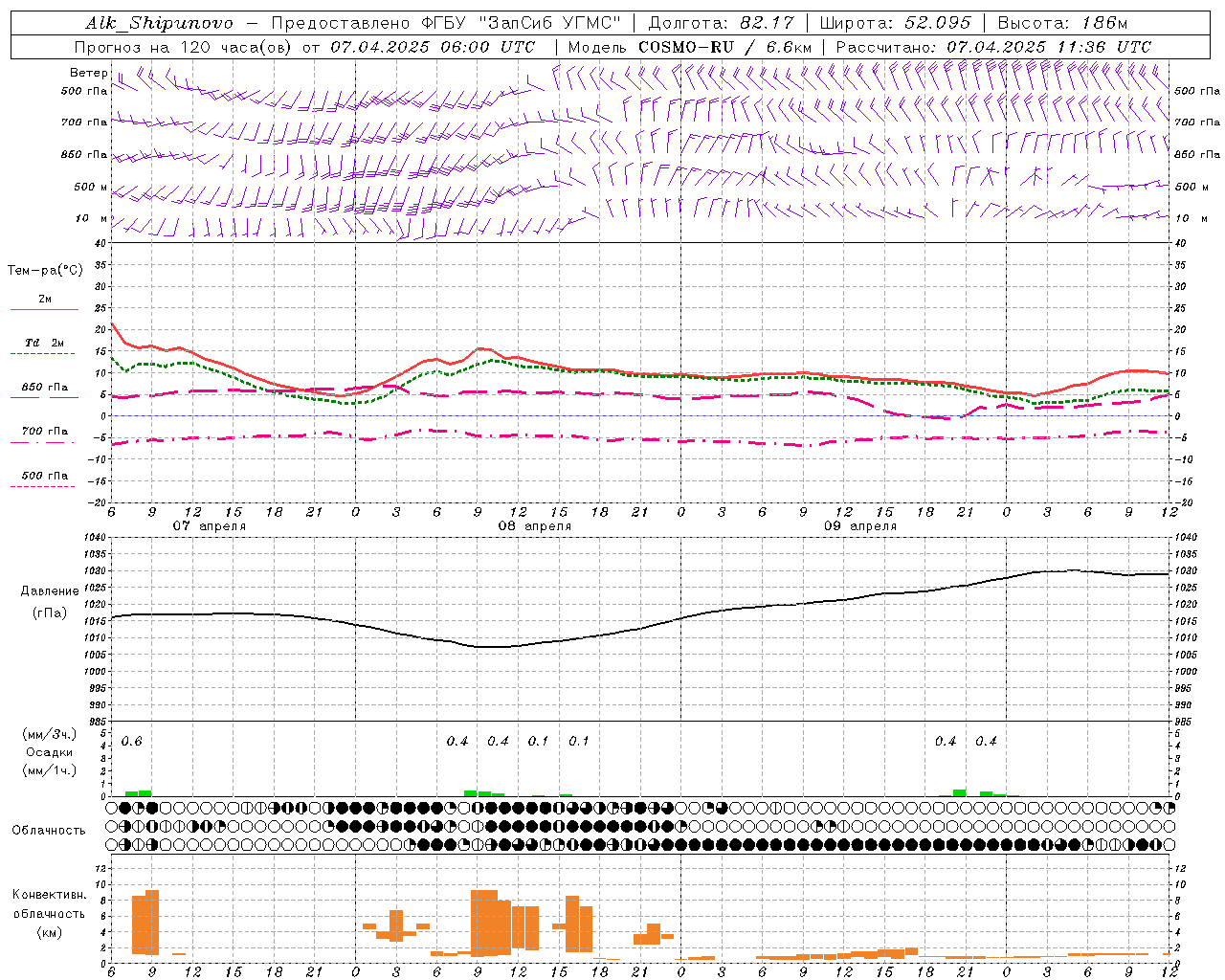1225x980 pixels.
Task: Click the Облачность cloud cover label
Action: click(49, 831)
